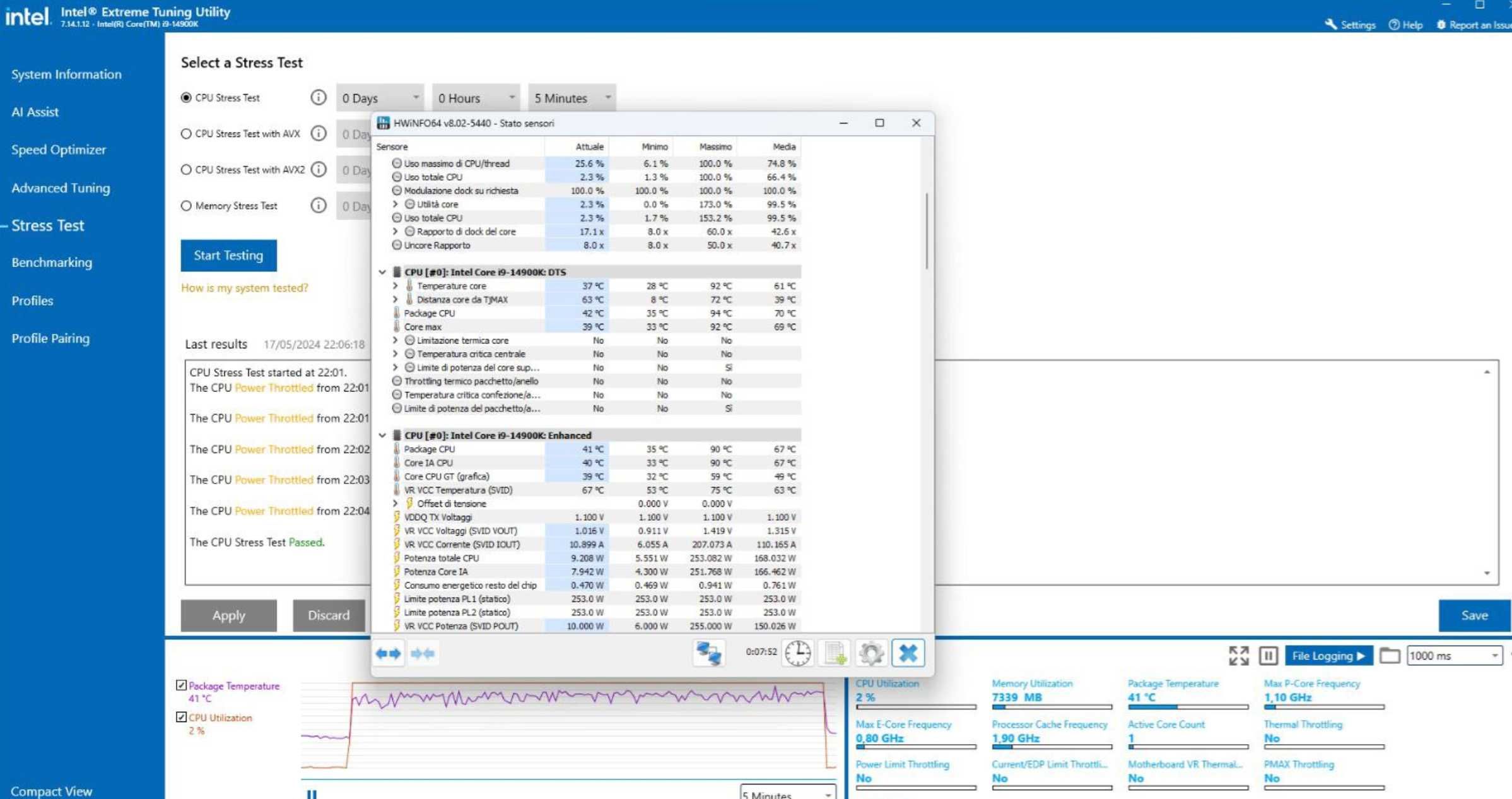Uncheck Package Temperature graph checkbox
This screenshot has height=799, width=1512.
pyautogui.click(x=182, y=685)
